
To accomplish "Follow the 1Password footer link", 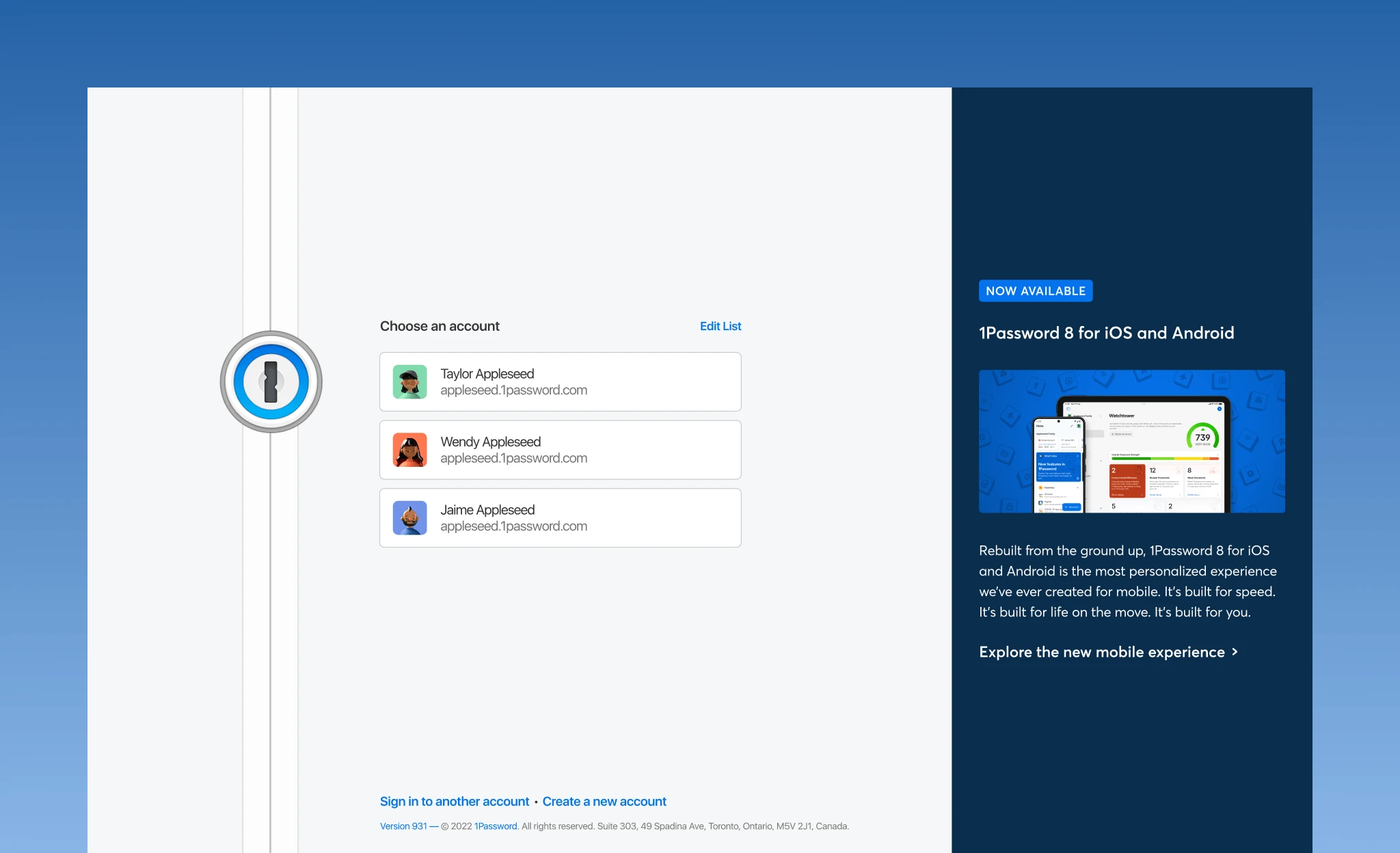I will 496,826.
